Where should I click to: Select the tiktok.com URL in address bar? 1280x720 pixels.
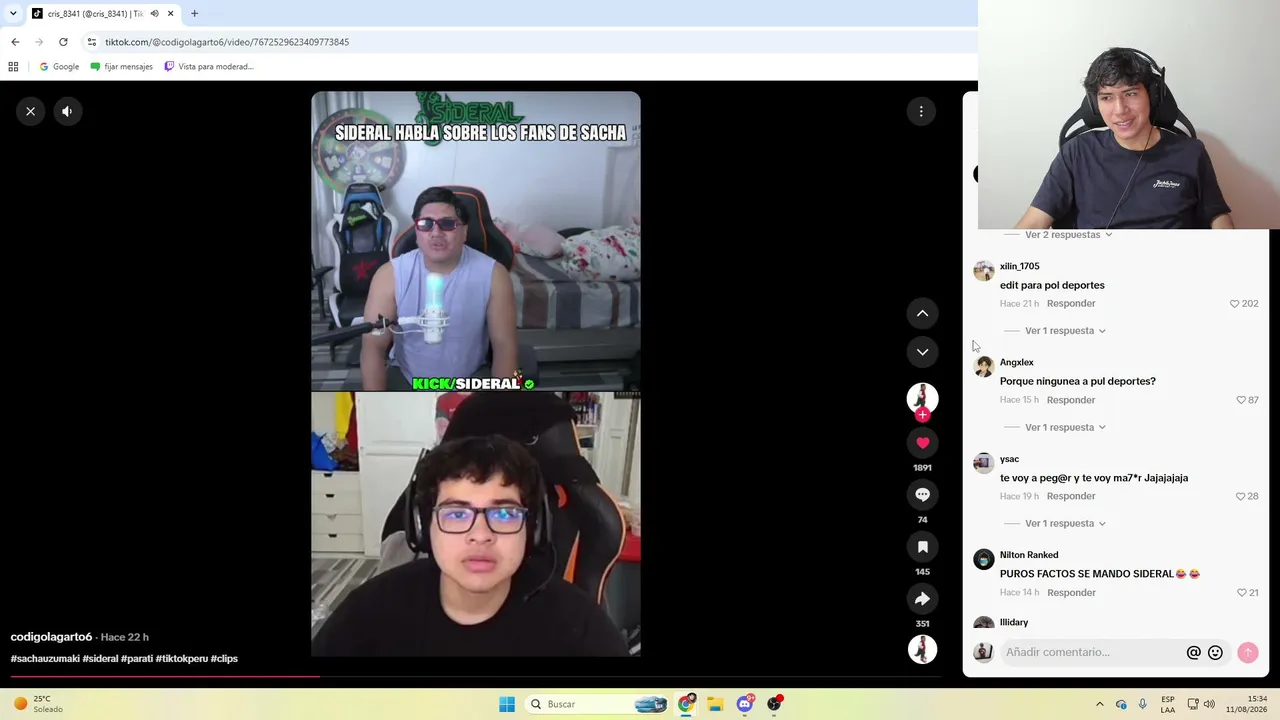coord(227,42)
